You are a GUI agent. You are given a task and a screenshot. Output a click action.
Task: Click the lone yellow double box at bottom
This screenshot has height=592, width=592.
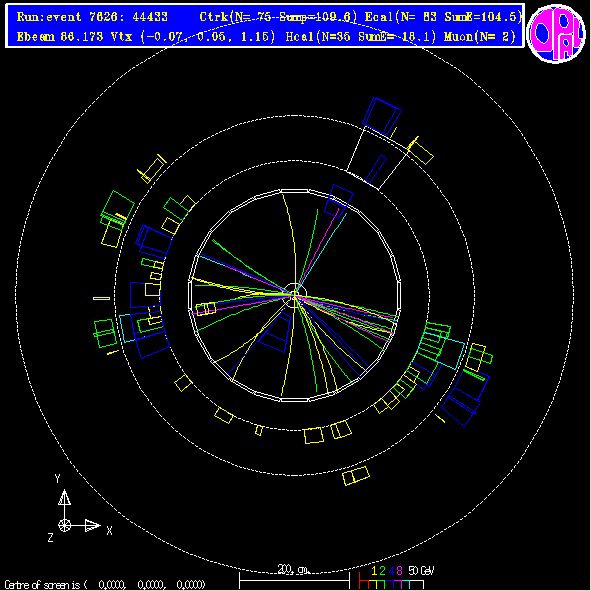coord(356,476)
